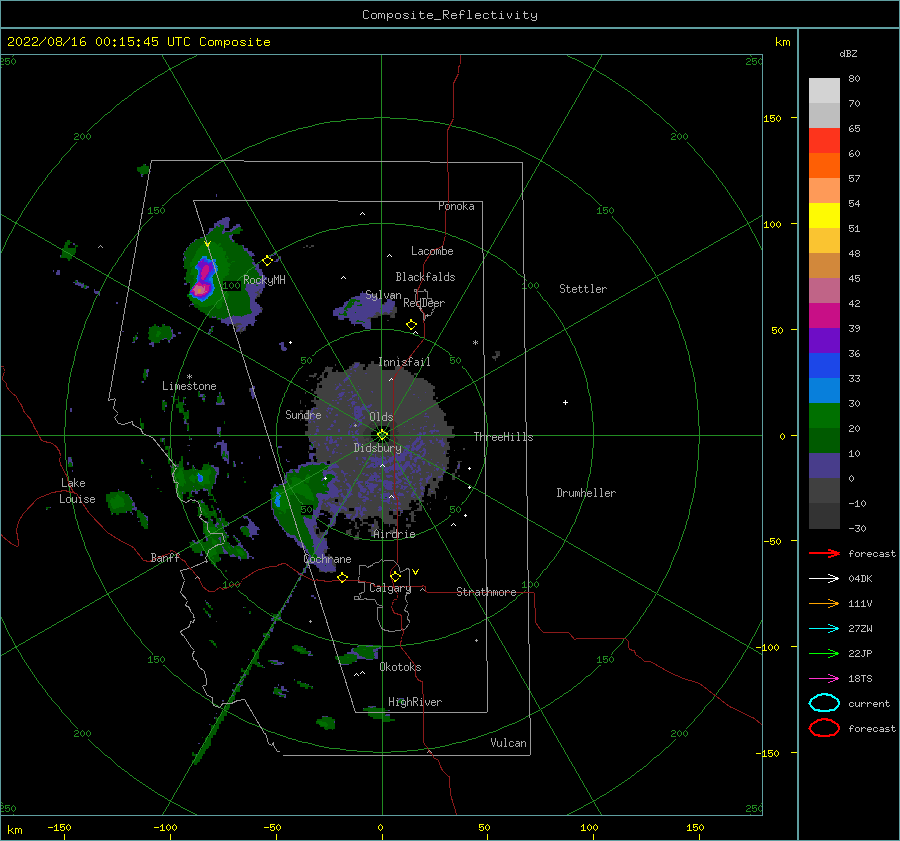This screenshot has height=841, width=900.
Task: Click the intense storm core near RockyMH
Action: pos(202,280)
